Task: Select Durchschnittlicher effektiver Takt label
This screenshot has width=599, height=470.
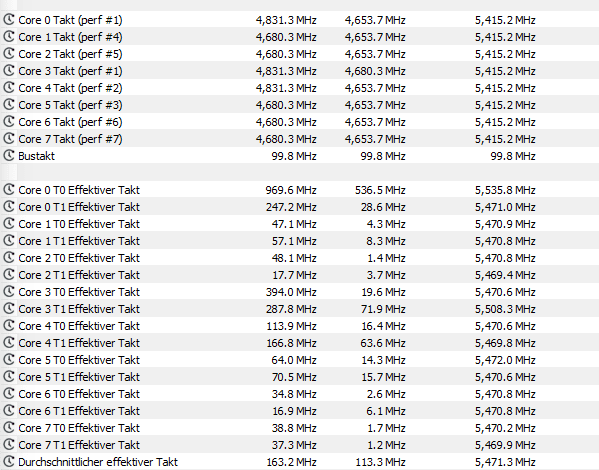Action: [98, 462]
